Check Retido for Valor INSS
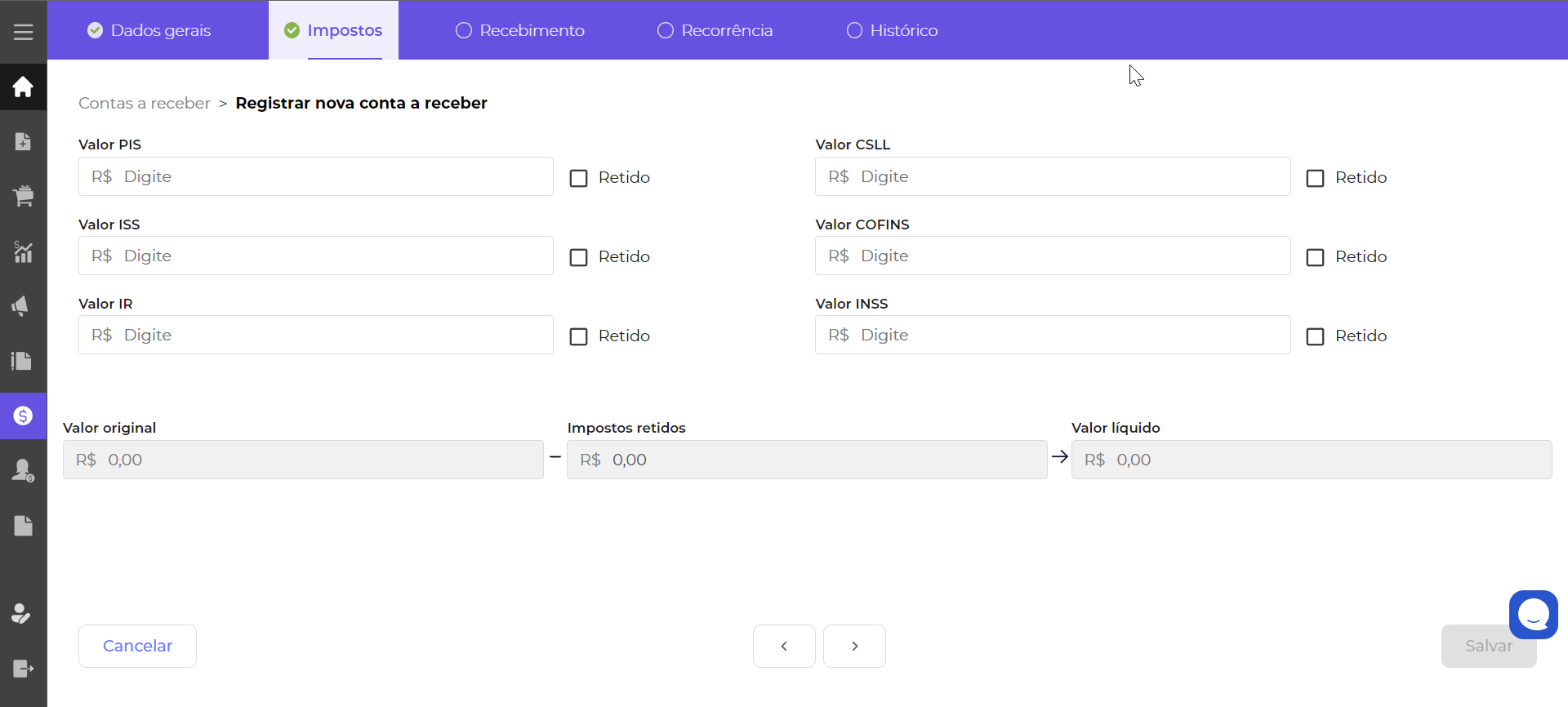 [x=1315, y=336]
